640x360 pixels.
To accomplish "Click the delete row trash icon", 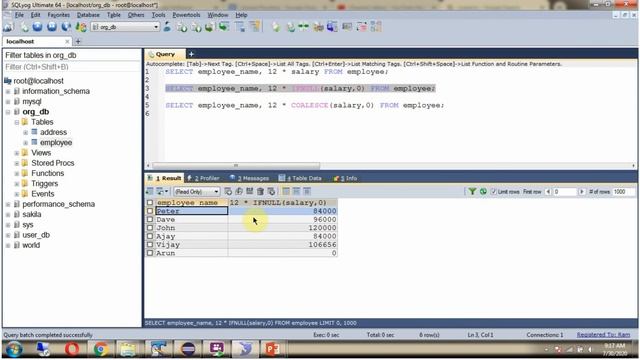I will [x=260, y=191].
